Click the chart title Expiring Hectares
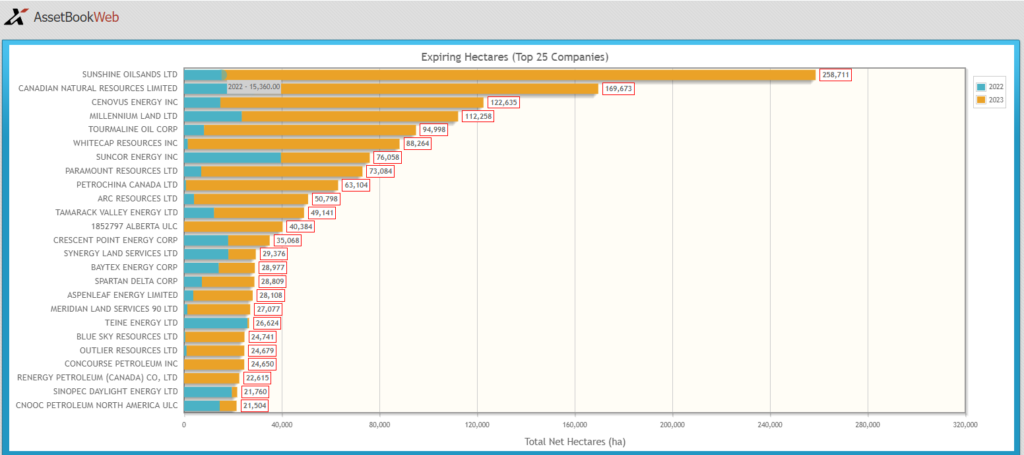The width and height of the screenshot is (1024, 455). (x=515, y=57)
